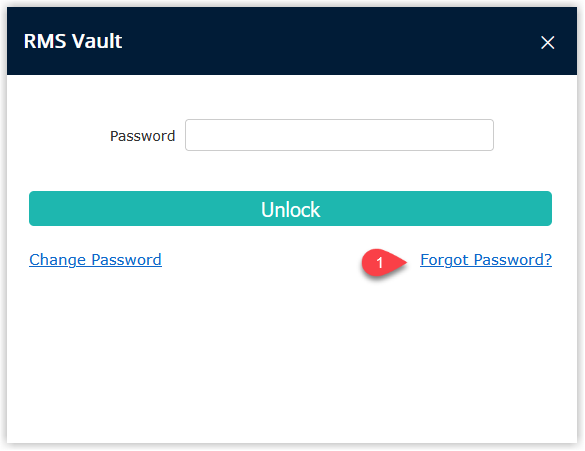This screenshot has height=451, width=585.
Task: Open the Forgot Password? link
Action: click(x=486, y=260)
